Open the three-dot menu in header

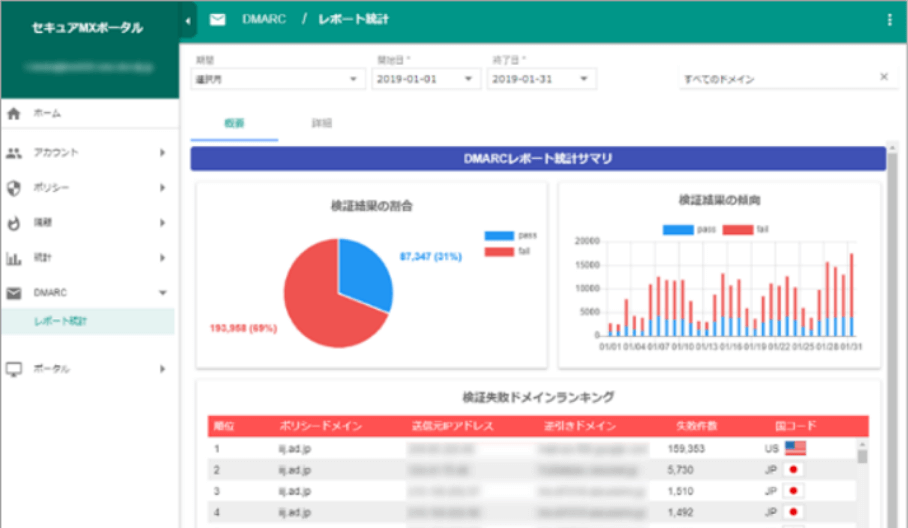pyautogui.click(x=889, y=19)
